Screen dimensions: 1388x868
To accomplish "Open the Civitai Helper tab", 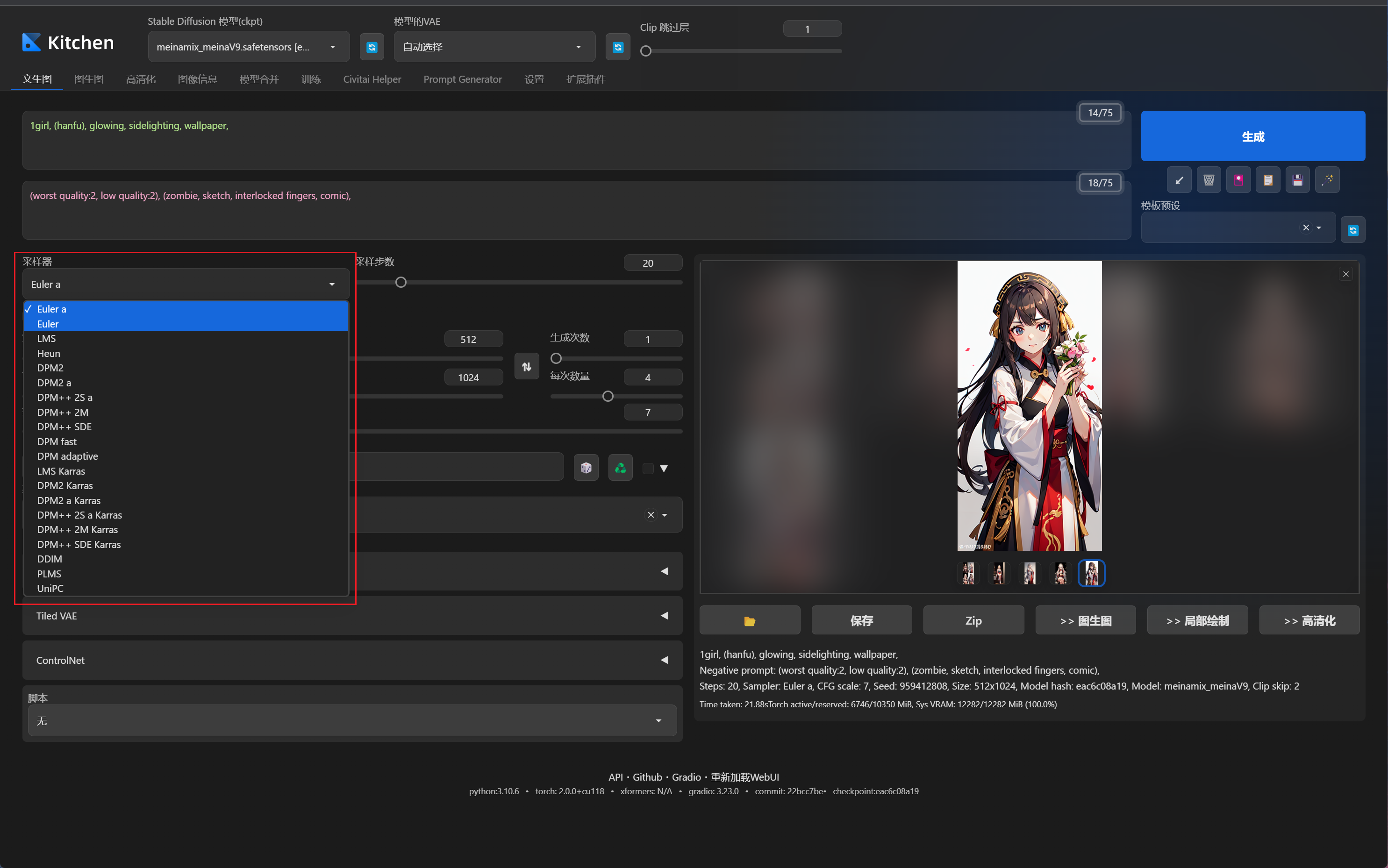I will [x=372, y=79].
